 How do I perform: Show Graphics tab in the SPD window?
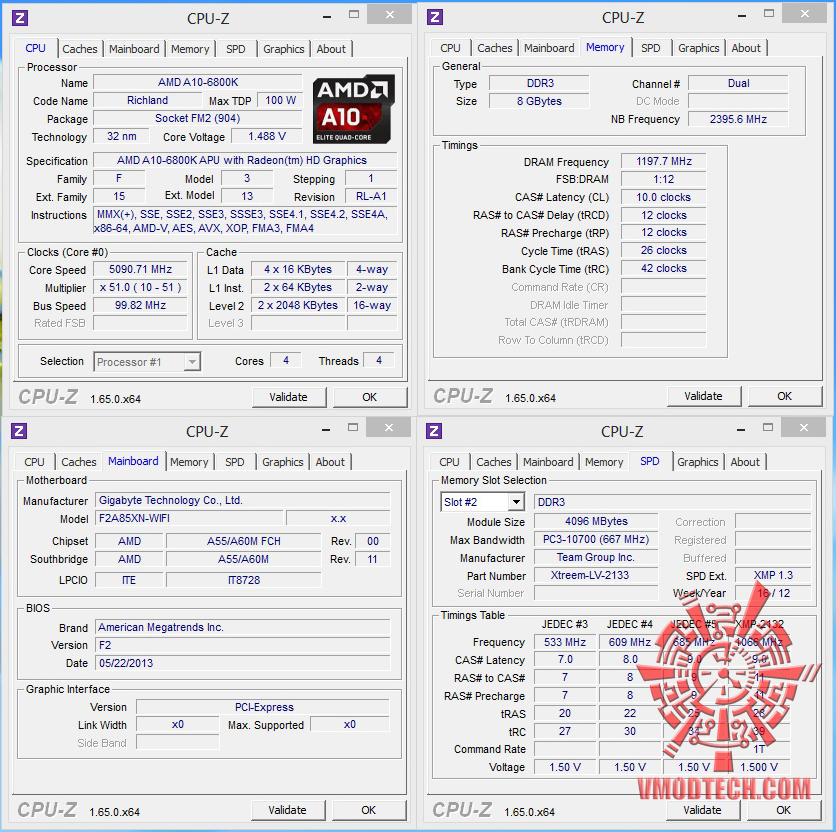[697, 462]
